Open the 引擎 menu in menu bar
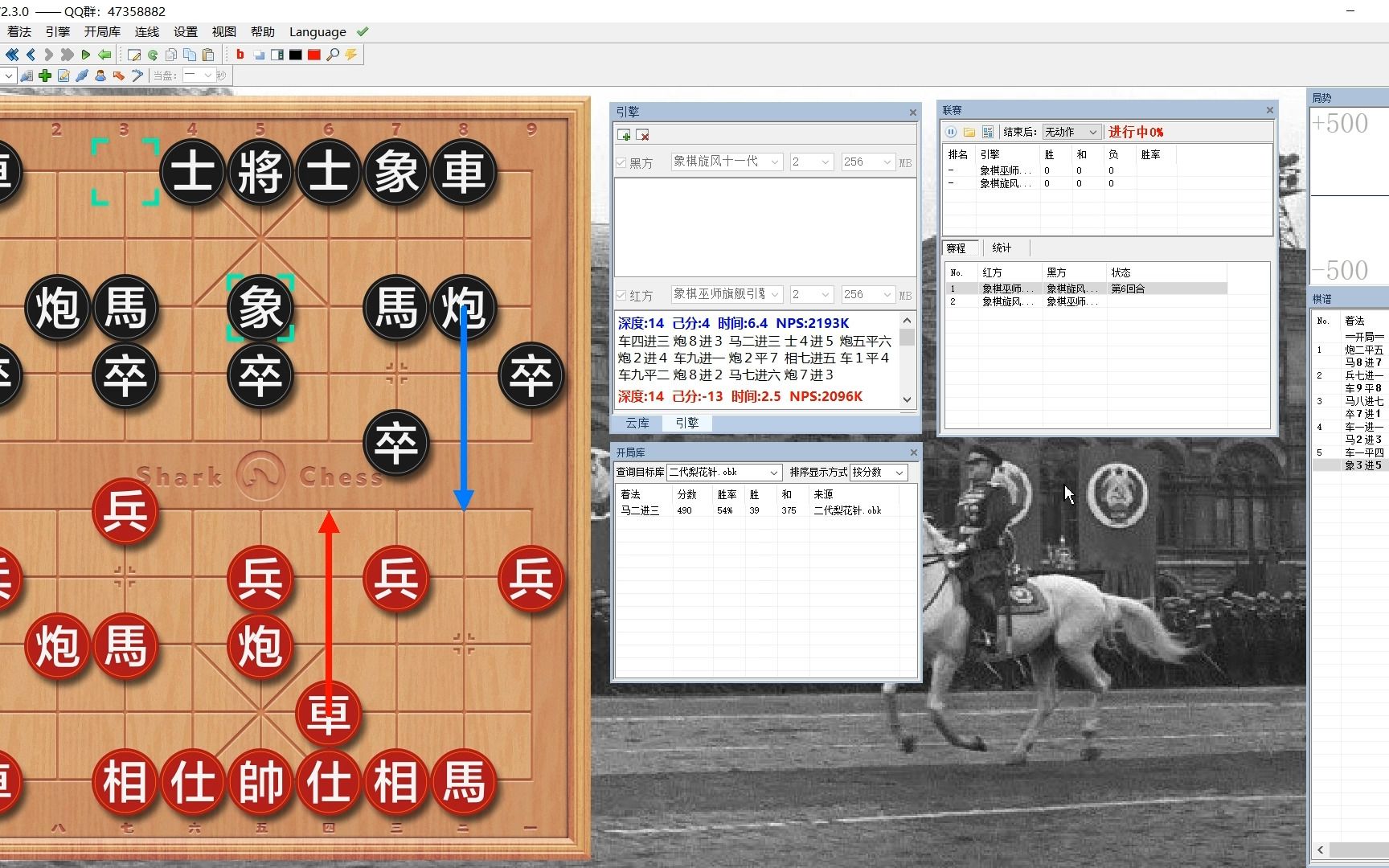Screen dimensions: 1389x868 tap(58, 32)
